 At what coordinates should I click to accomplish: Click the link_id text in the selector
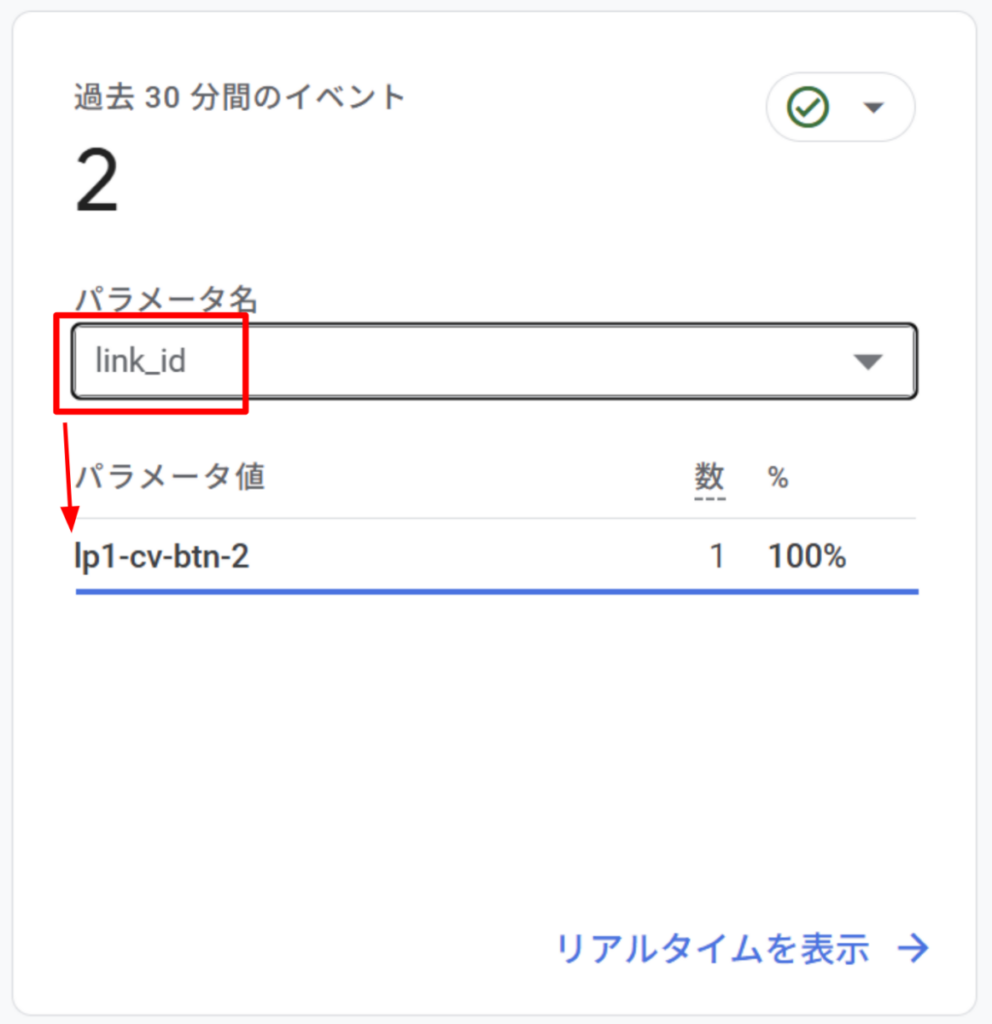pyautogui.click(x=141, y=360)
